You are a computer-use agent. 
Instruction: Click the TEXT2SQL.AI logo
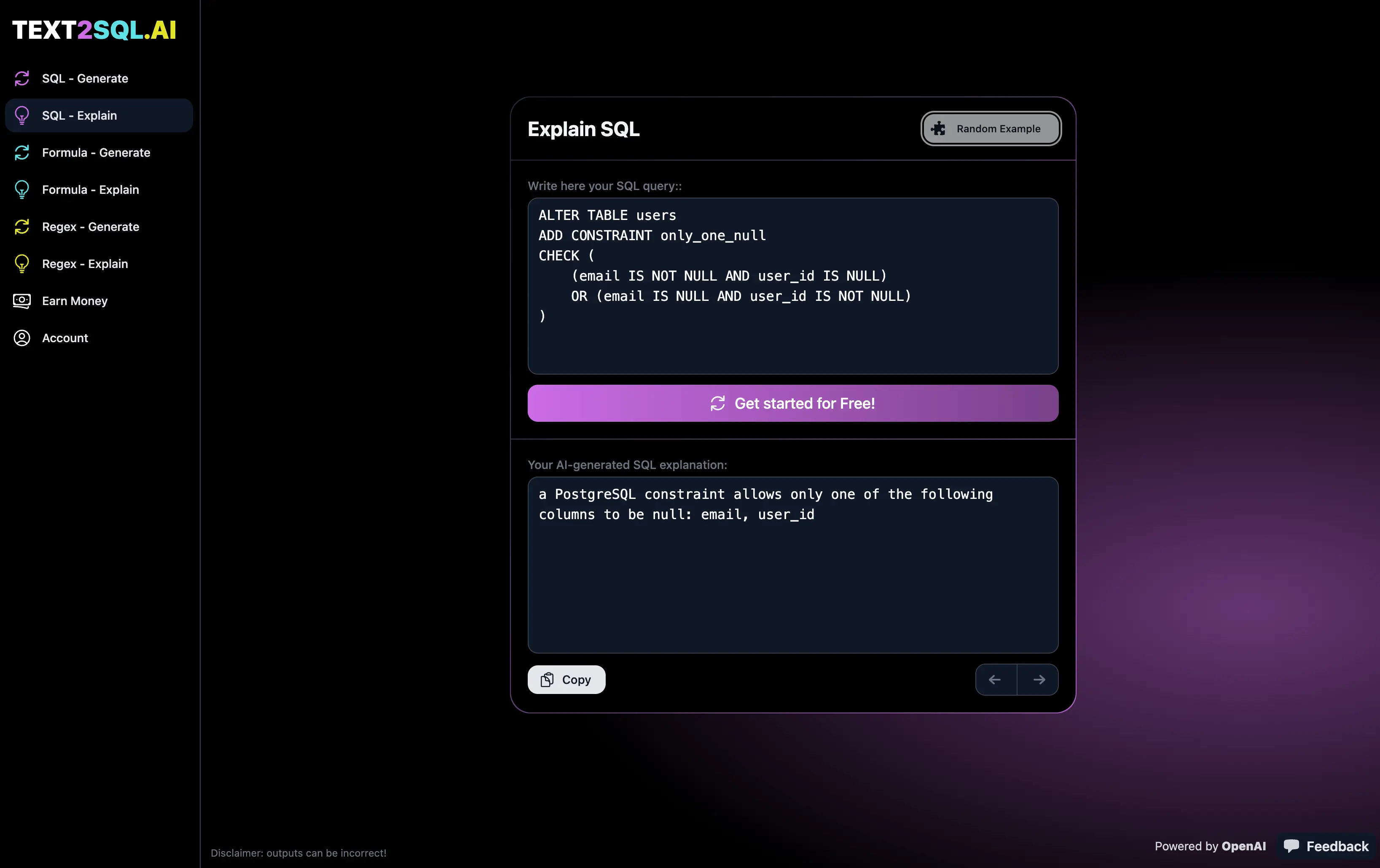coord(94,30)
